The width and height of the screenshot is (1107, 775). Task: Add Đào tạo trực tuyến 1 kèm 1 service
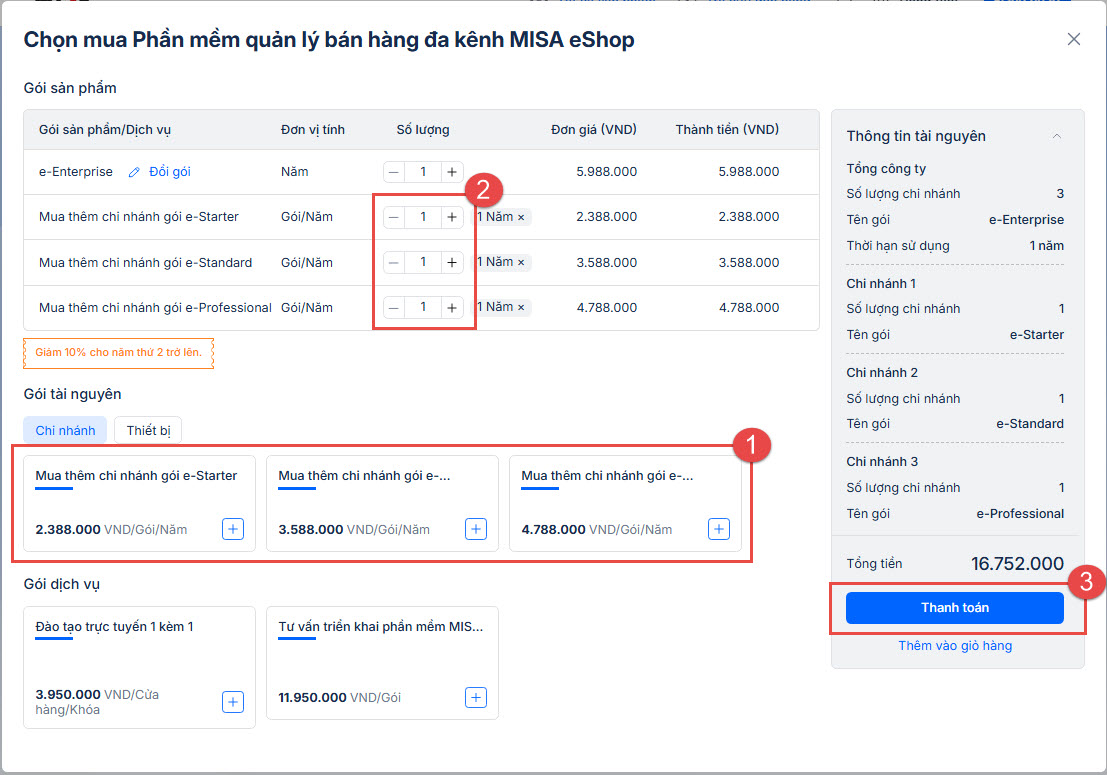pos(233,702)
